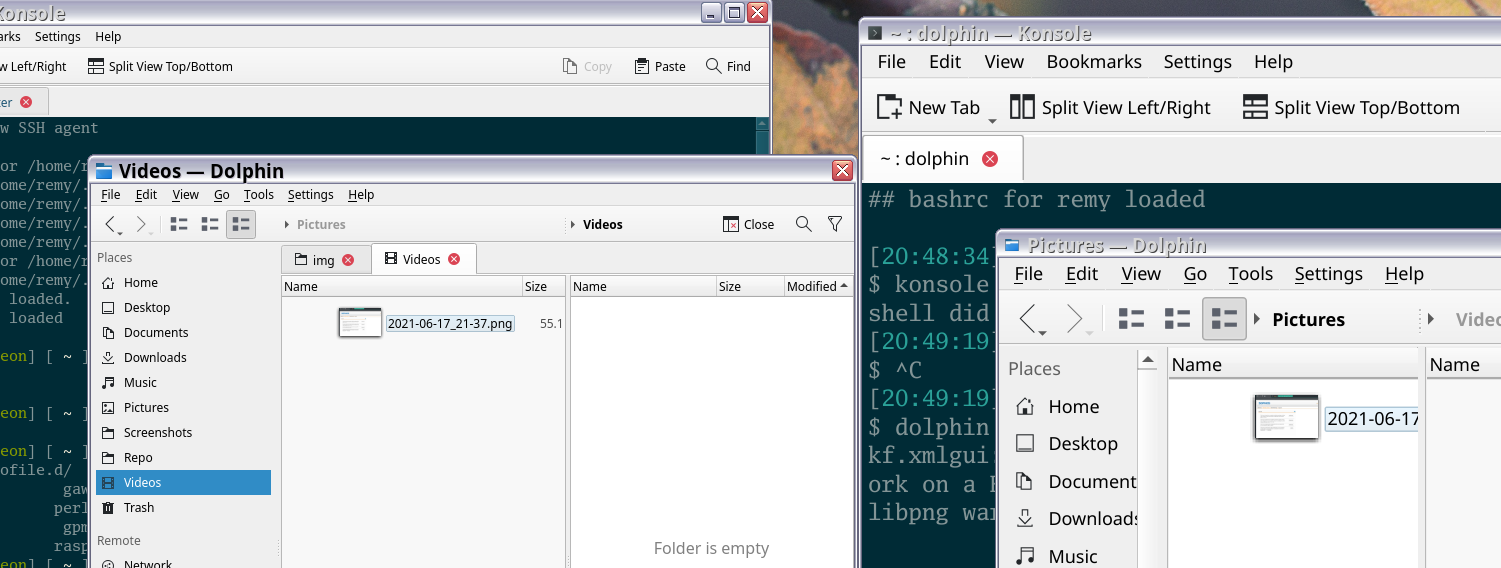Expand the breadcrumb arrow before Videos path
The height and width of the screenshot is (568, 1501).
pos(572,225)
